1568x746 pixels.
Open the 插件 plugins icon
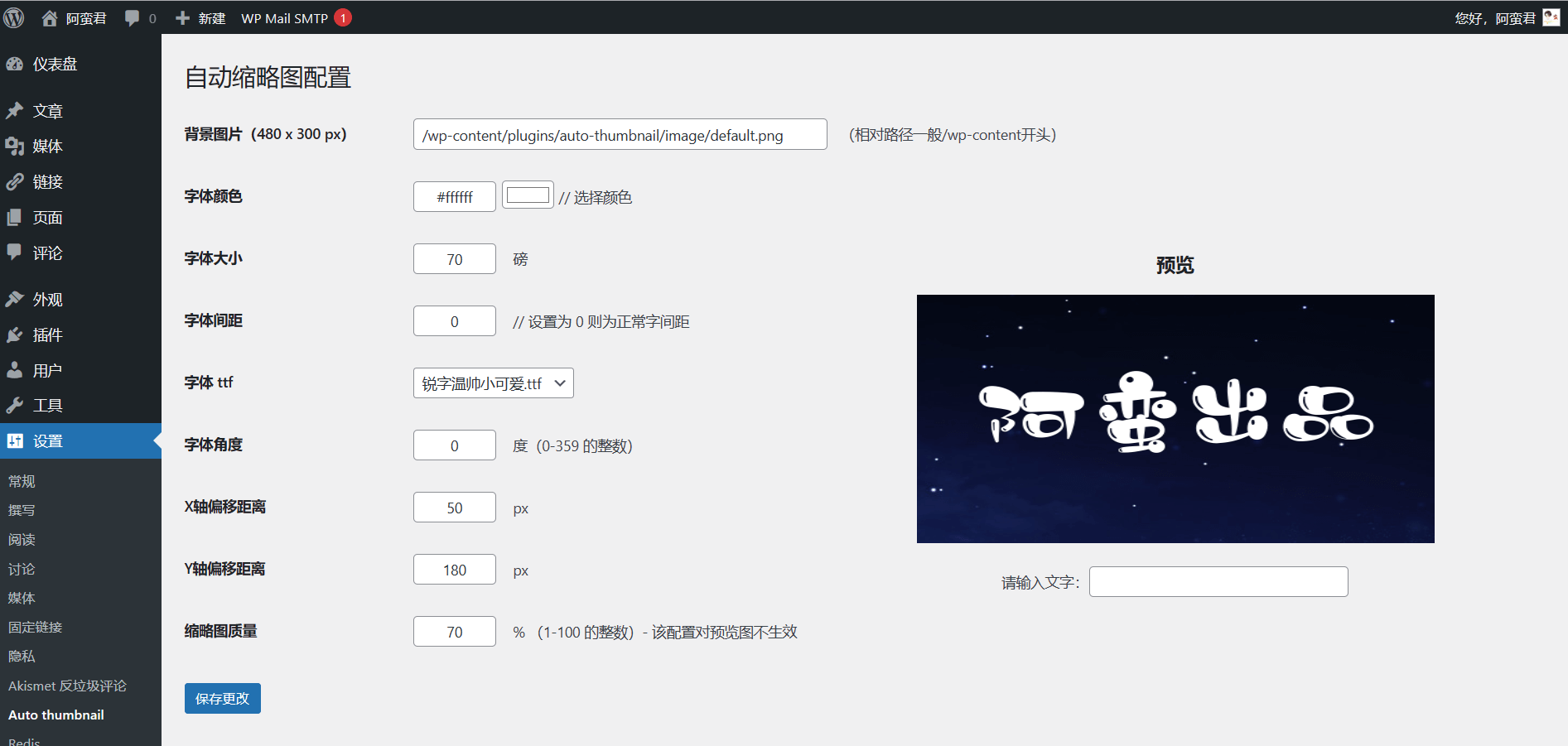[x=16, y=334]
